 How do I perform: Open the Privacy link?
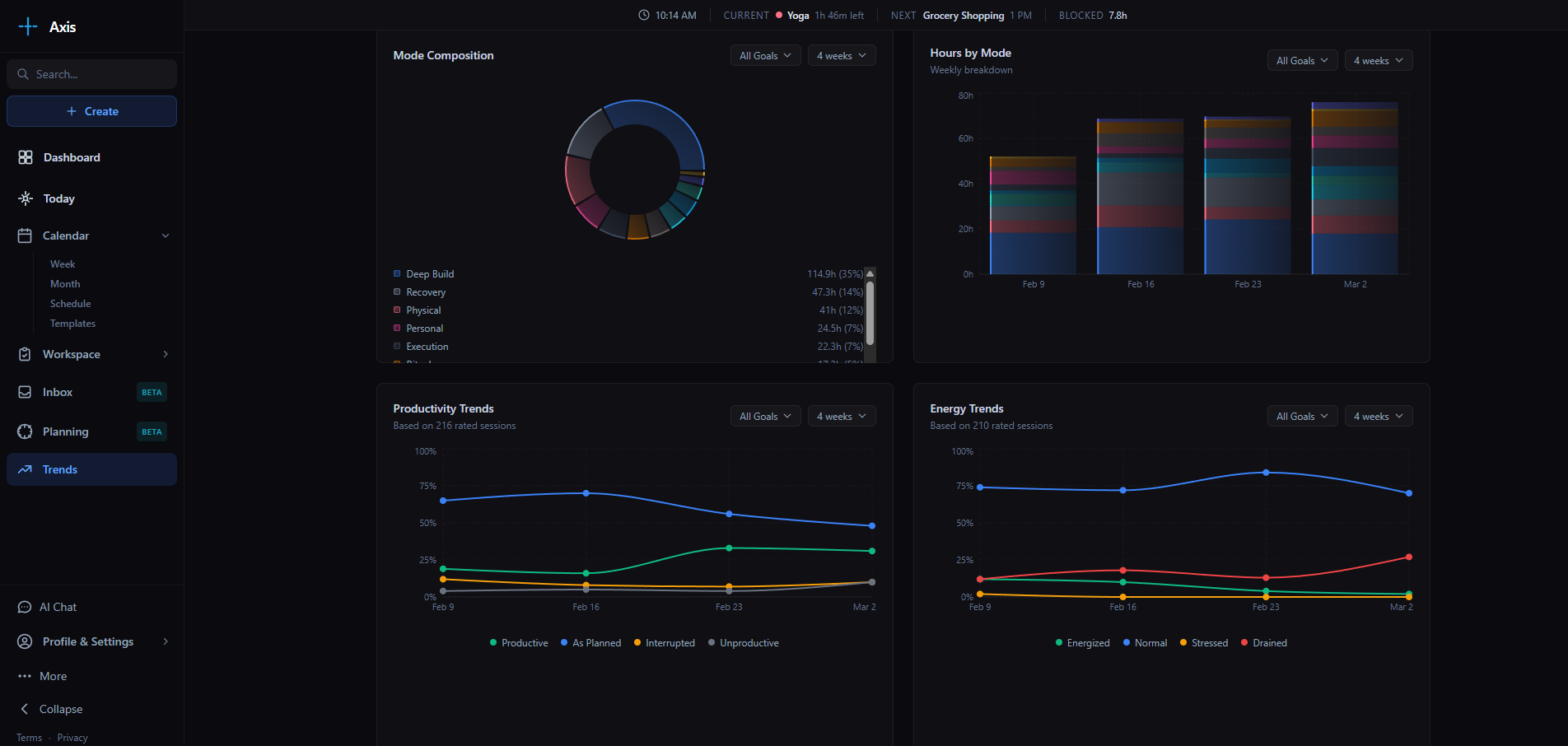click(x=72, y=738)
